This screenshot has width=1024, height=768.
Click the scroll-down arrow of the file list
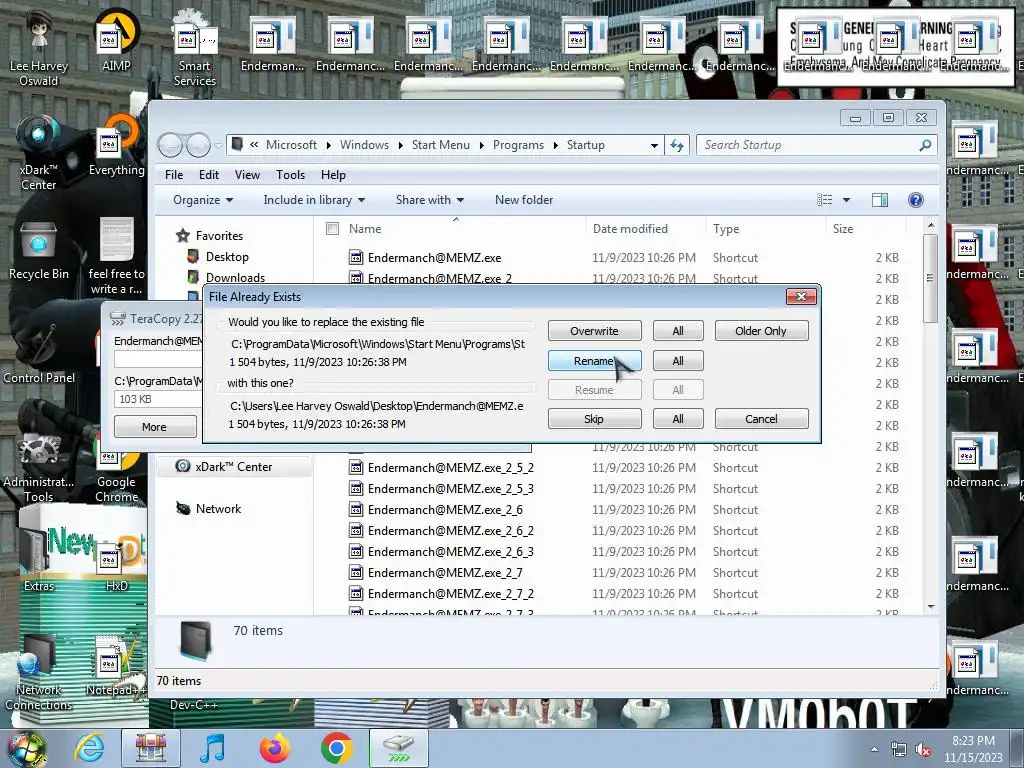click(x=931, y=607)
